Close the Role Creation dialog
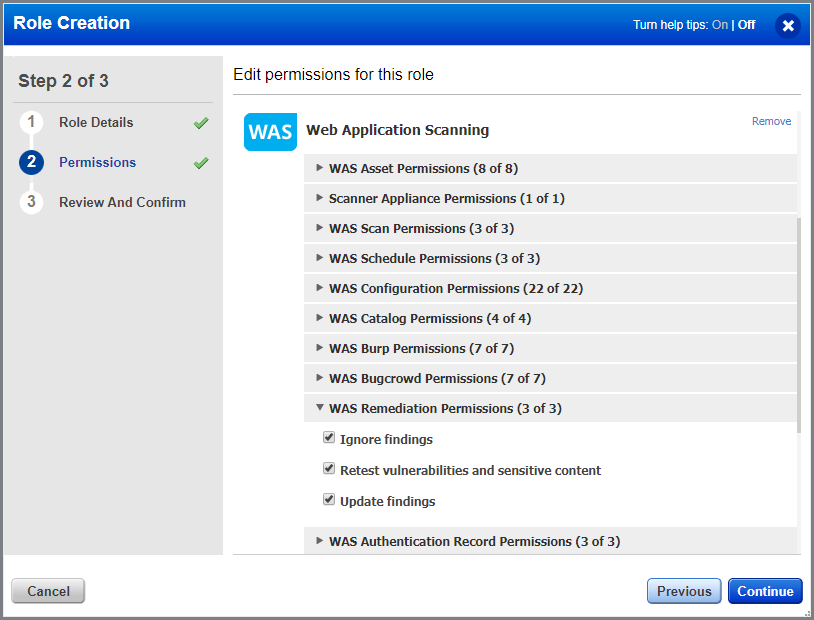 point(788,25)
